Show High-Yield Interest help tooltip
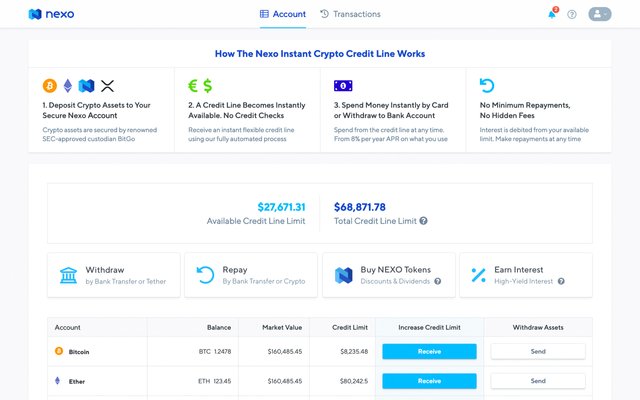 click(561, 281)
